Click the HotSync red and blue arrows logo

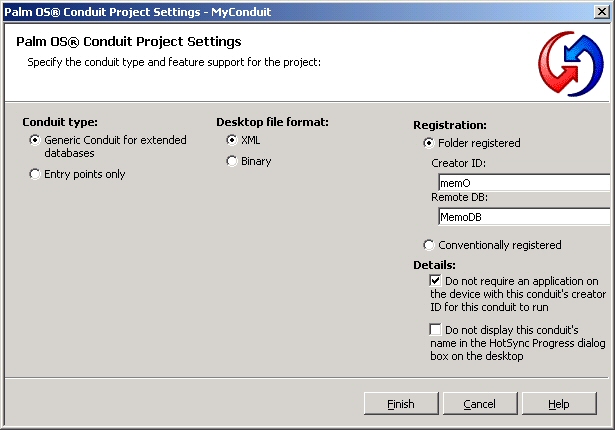coord(571,64)
